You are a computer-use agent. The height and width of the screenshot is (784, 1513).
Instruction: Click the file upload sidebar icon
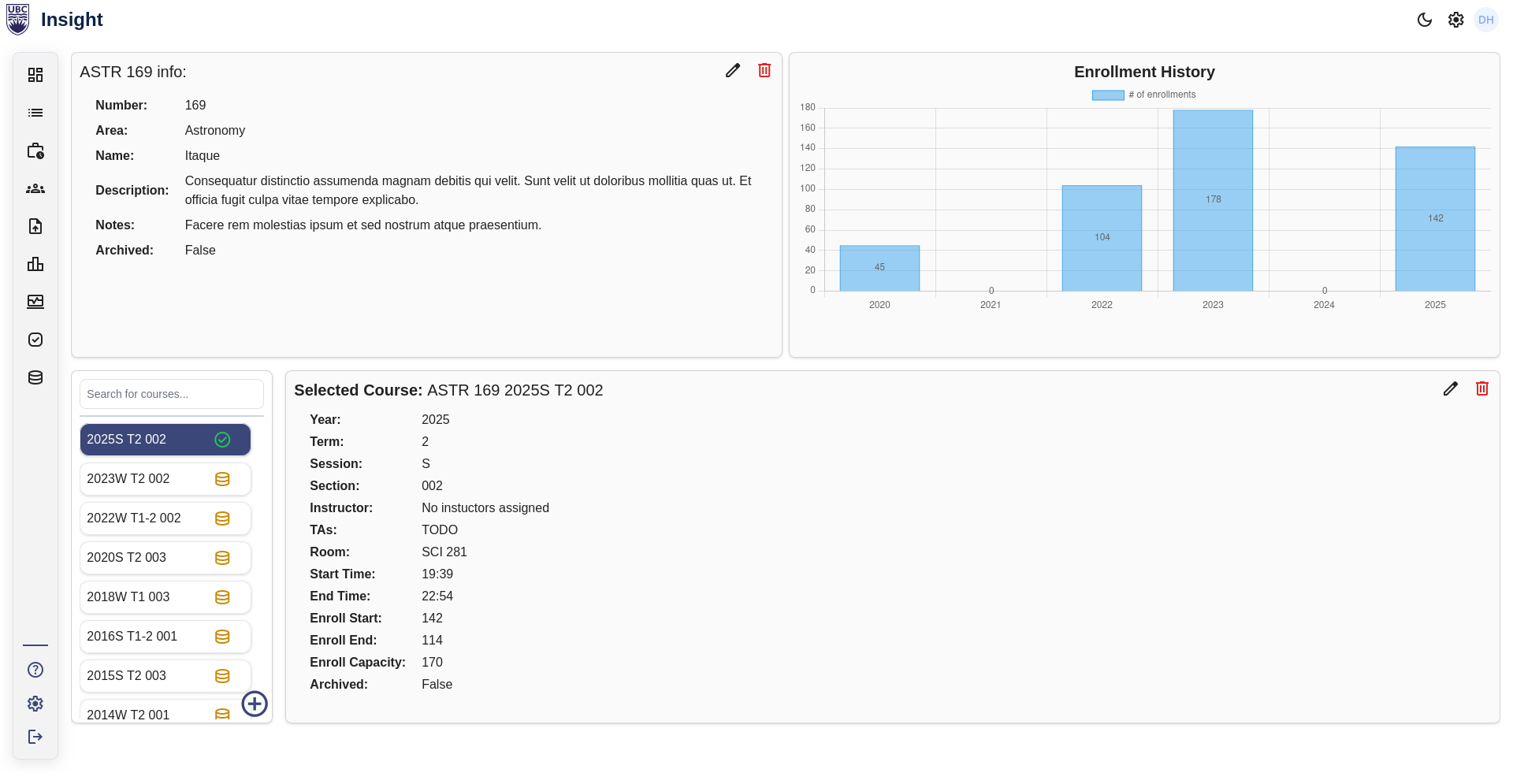(35, 227)
